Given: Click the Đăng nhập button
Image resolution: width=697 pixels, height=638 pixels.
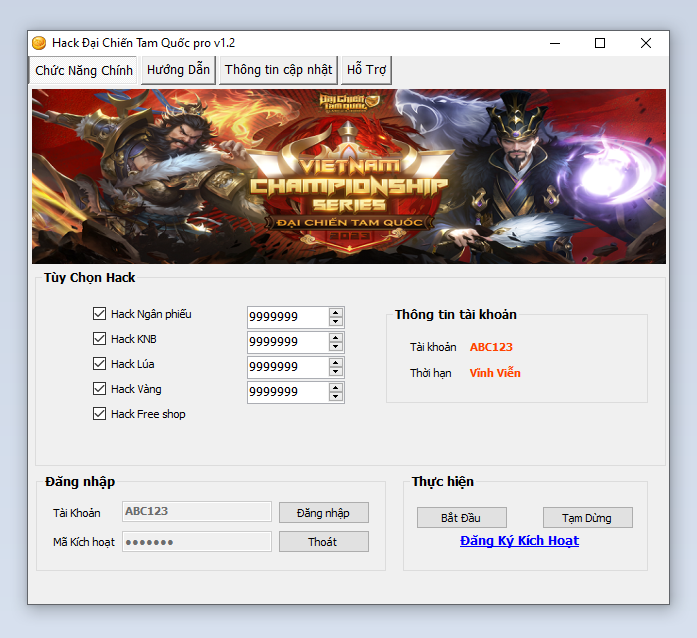Looking at the screenshot, I should [x=323, y=512].
